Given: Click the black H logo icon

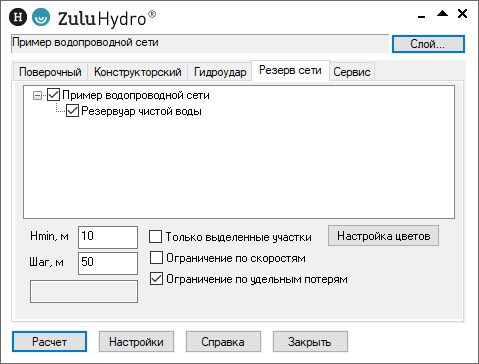Looking at the screenshot, I should tap(18, 17).
